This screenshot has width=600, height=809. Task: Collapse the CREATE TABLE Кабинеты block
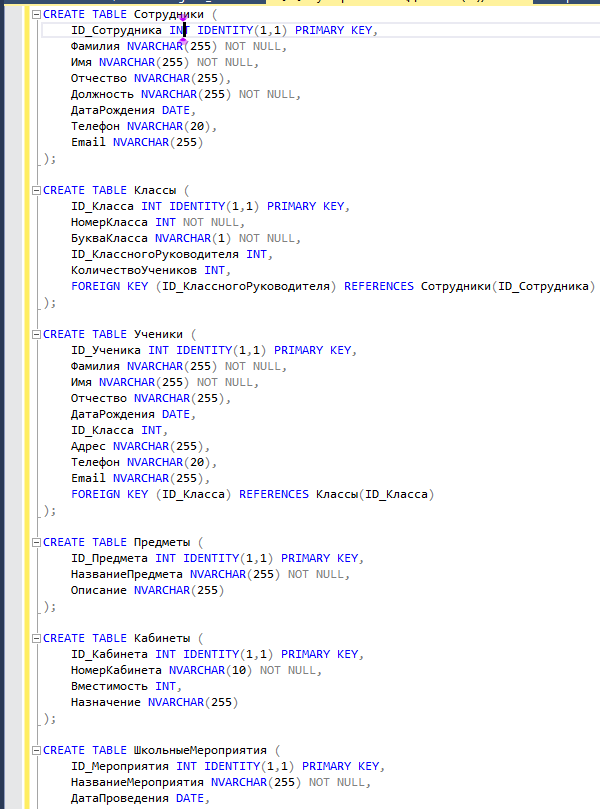click(36, 638)
